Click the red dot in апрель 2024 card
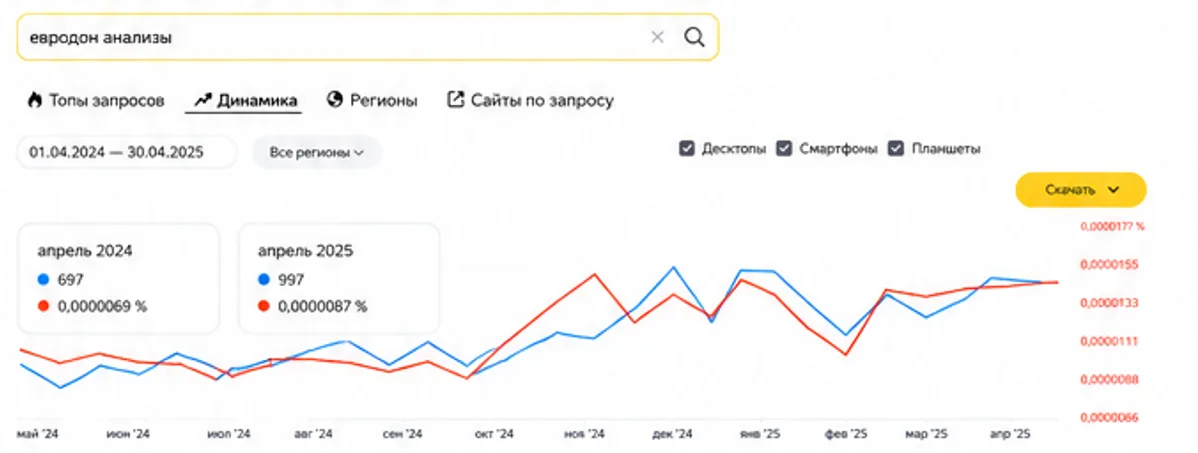Viewport: 1198px width, 453px height. point(43,306)
